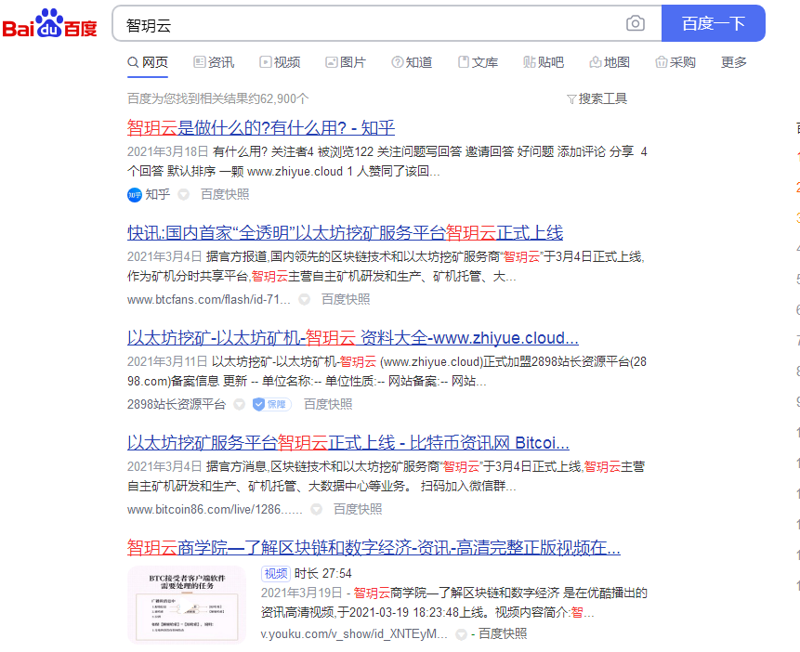The image size is (800, 652).
Task: Click the 视频 tag on Youku result
Action: coord(276,573)
